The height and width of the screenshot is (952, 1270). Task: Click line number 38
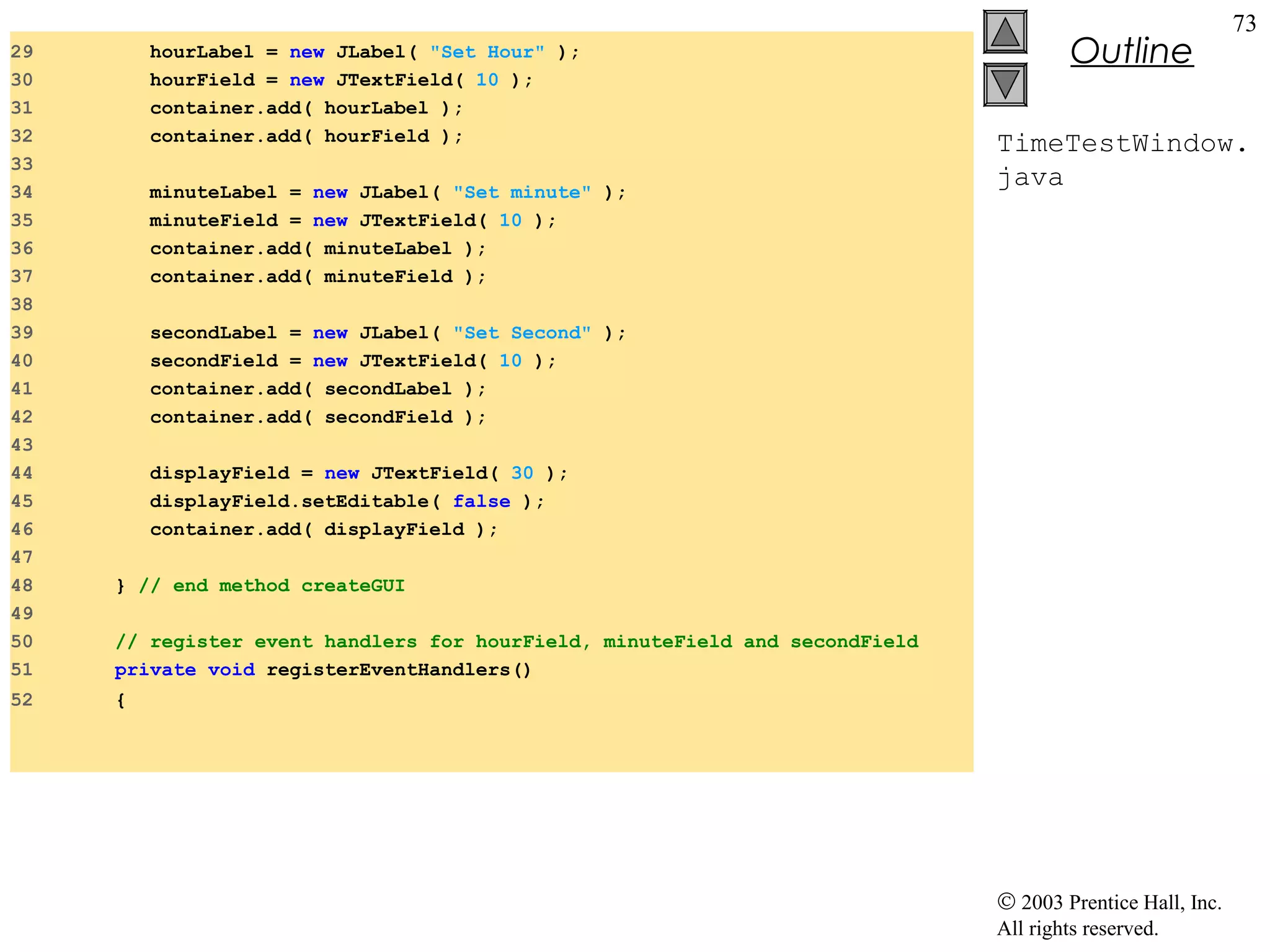(22, 304)
